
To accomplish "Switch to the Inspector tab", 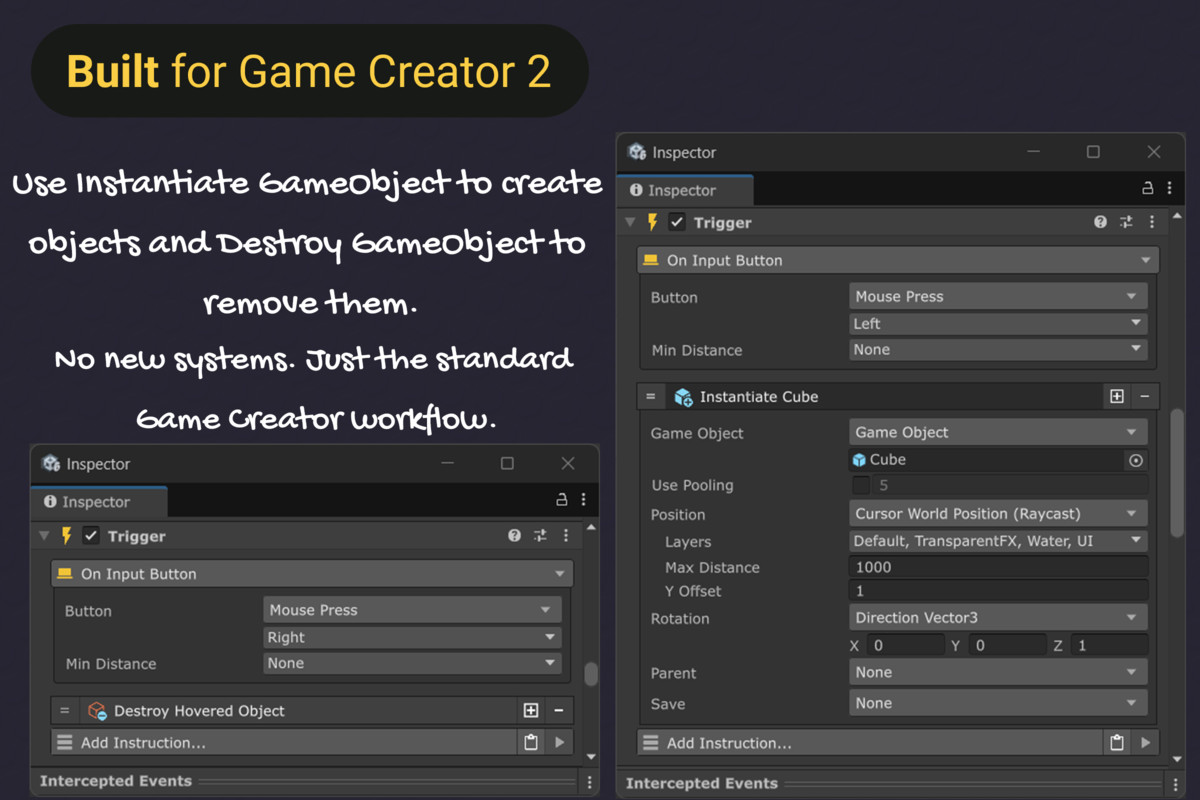I will point(684,190).
